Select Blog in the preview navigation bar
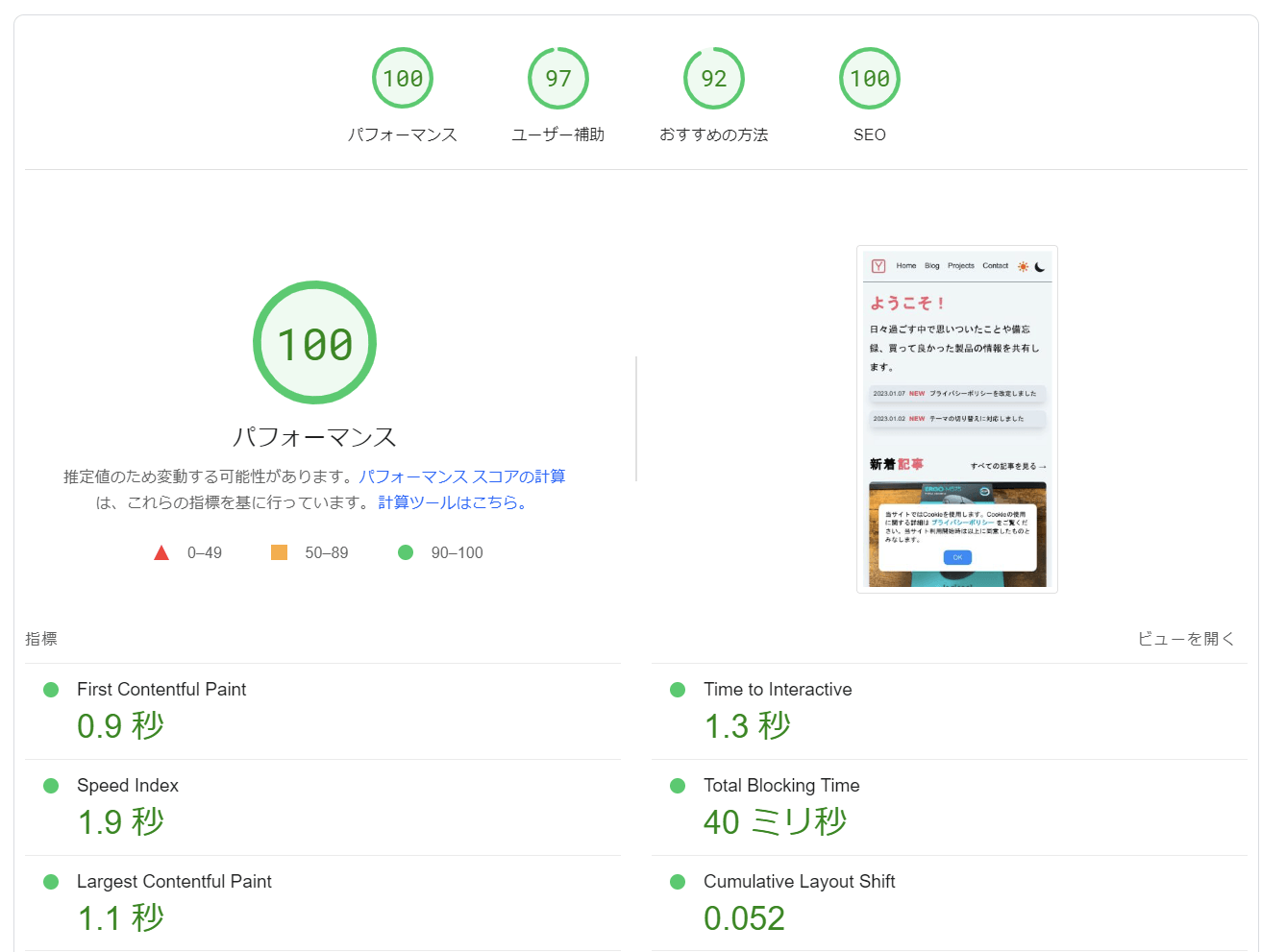Screen dimensions: 1286x952 (931, 266)
